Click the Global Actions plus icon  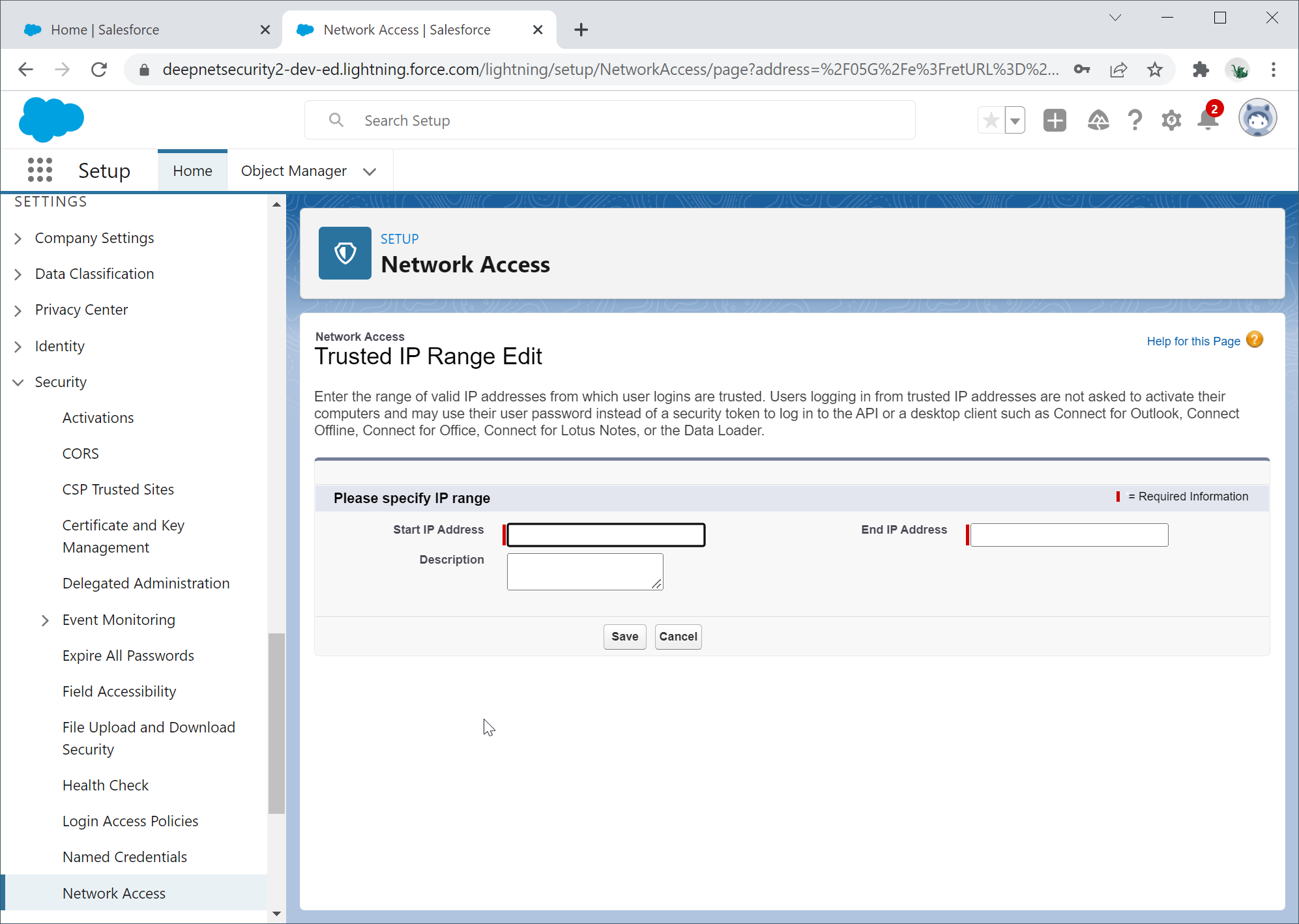coord(1054,120)
